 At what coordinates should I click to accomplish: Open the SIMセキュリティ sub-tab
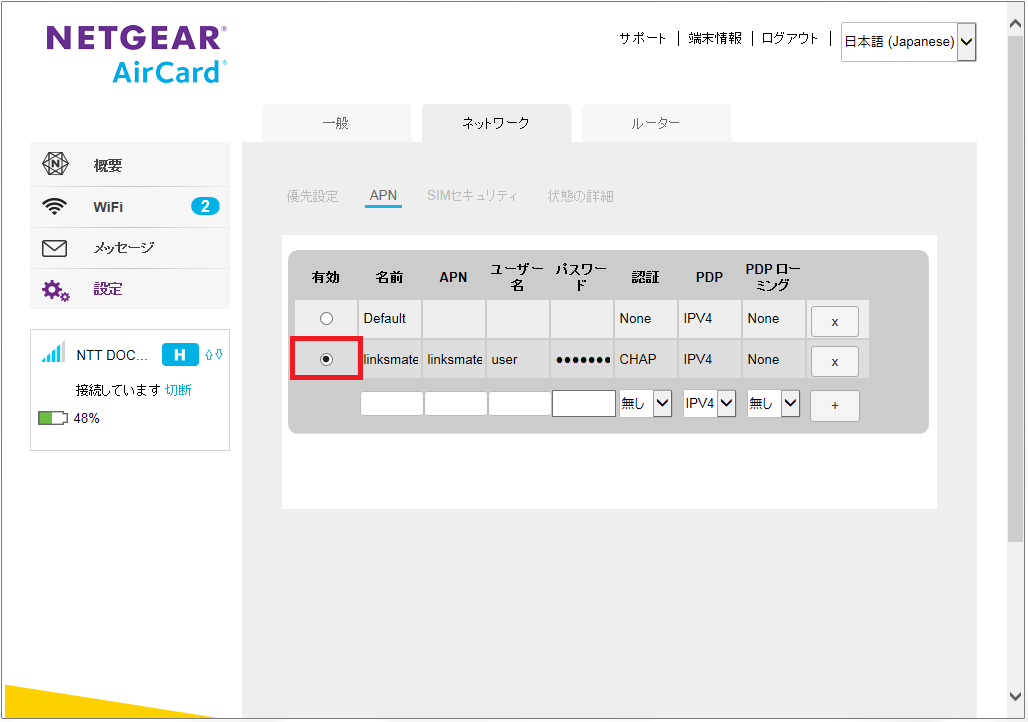pos(472,196)
